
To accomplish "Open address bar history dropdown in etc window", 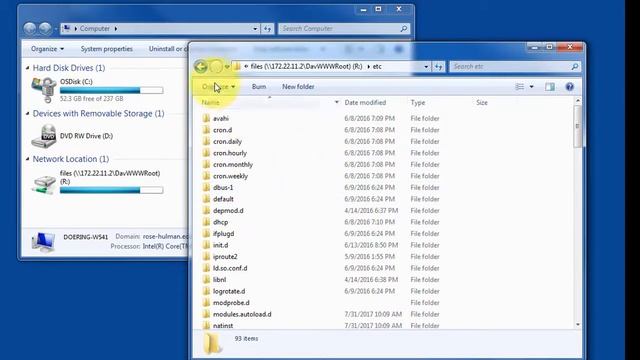I will 426,67.
